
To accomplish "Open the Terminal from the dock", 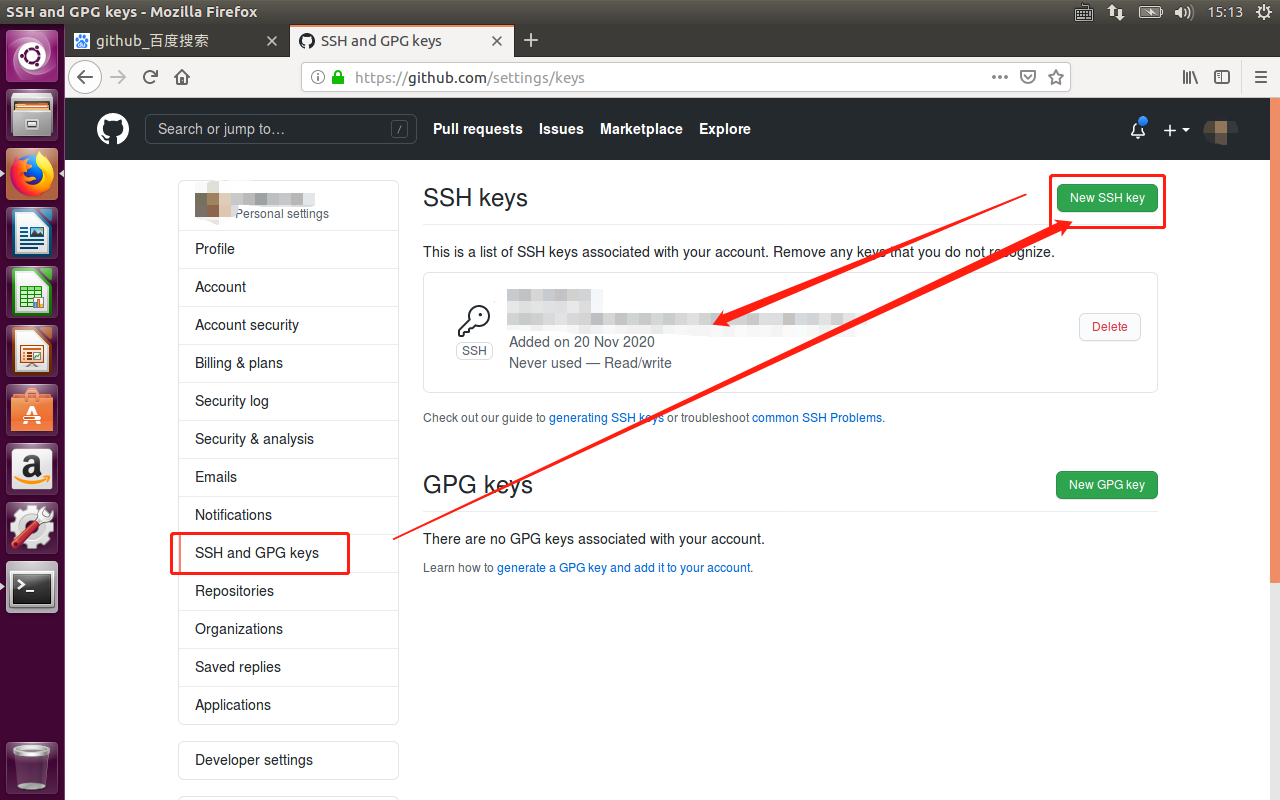I will pos(32,587).
